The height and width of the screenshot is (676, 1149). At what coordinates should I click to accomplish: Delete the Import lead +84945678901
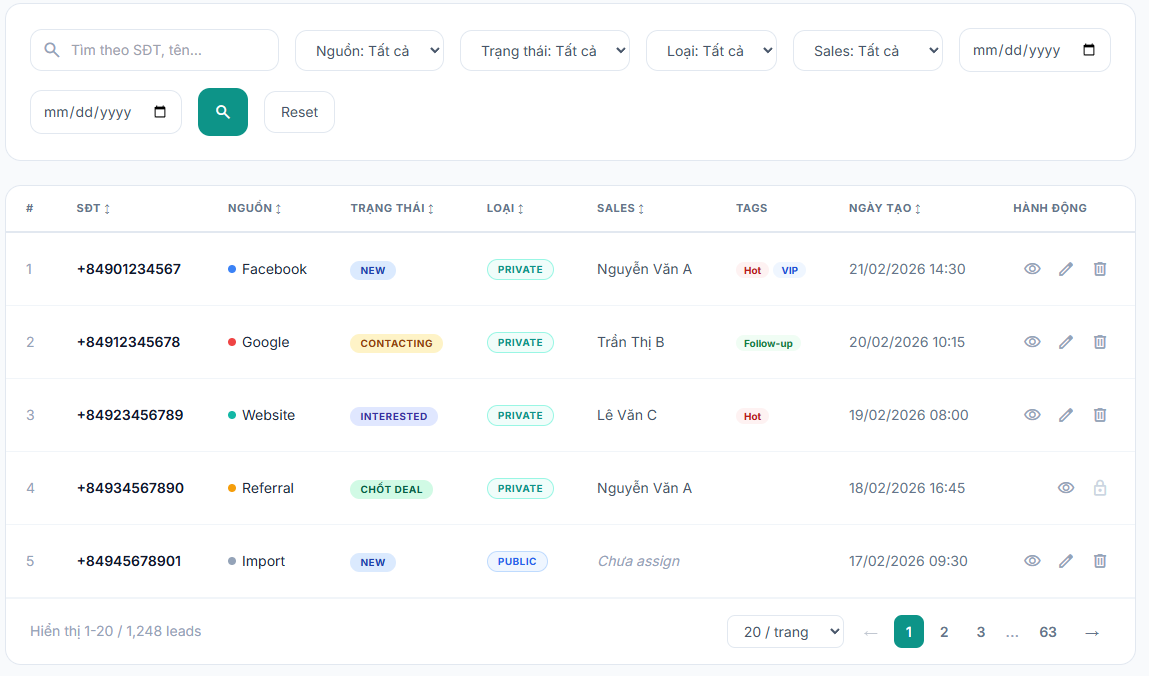click(x=1100, y=561)
